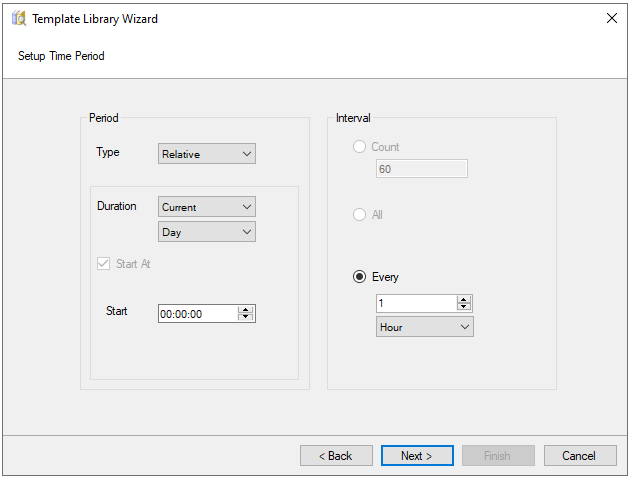Click the Count field containing 60
632x480 pixels.
(x=422, y=168)
